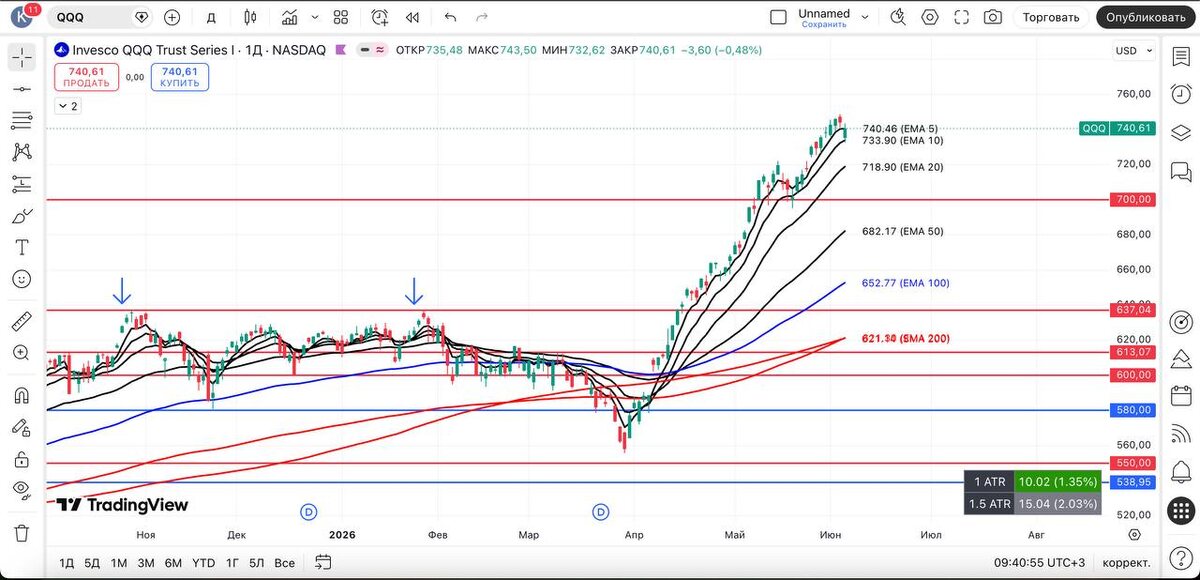Toggle magnet mode for drawings

[22, 395]
